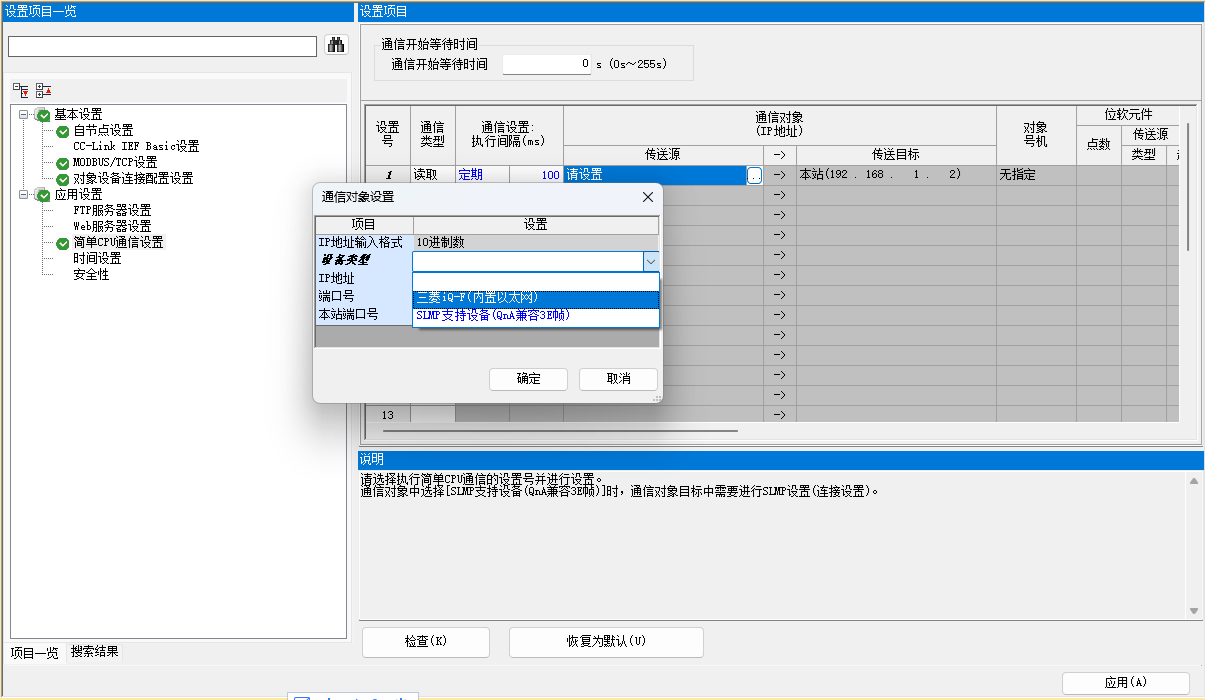
Task: Click the 取消 button
Action: click(x=618, y=379)
